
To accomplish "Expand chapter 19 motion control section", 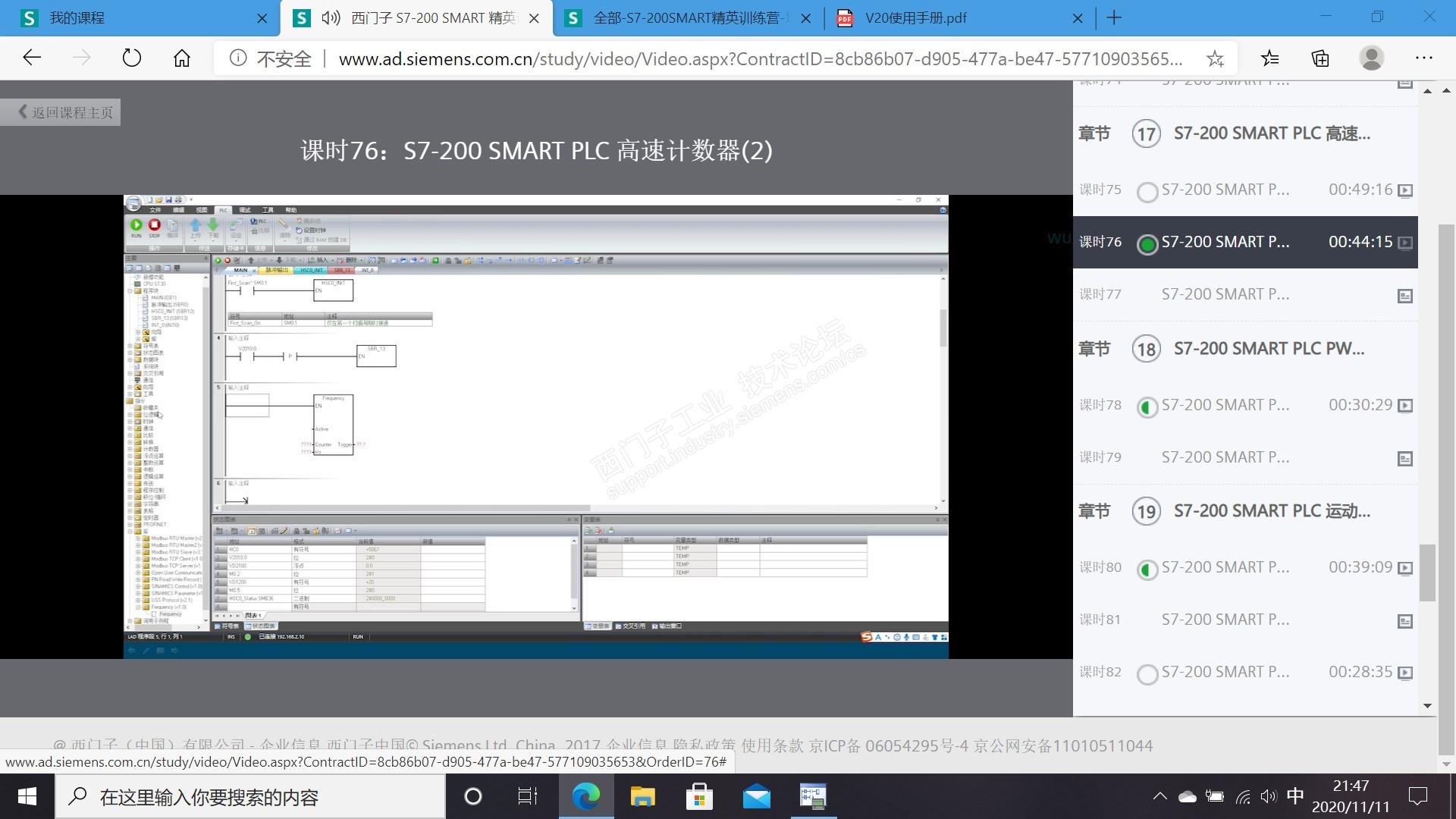I will (1271, 511).
